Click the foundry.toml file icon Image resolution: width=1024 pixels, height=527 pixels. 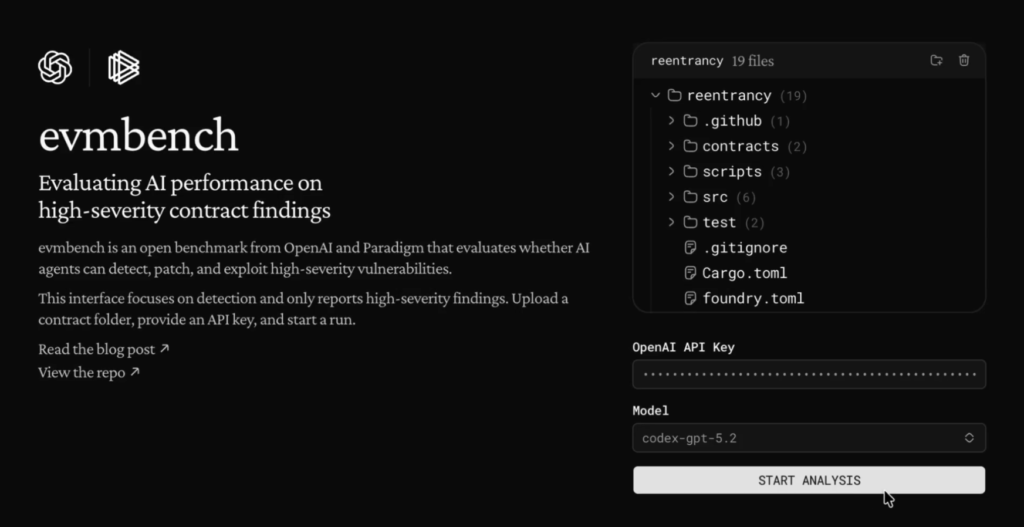coord(690,298)
